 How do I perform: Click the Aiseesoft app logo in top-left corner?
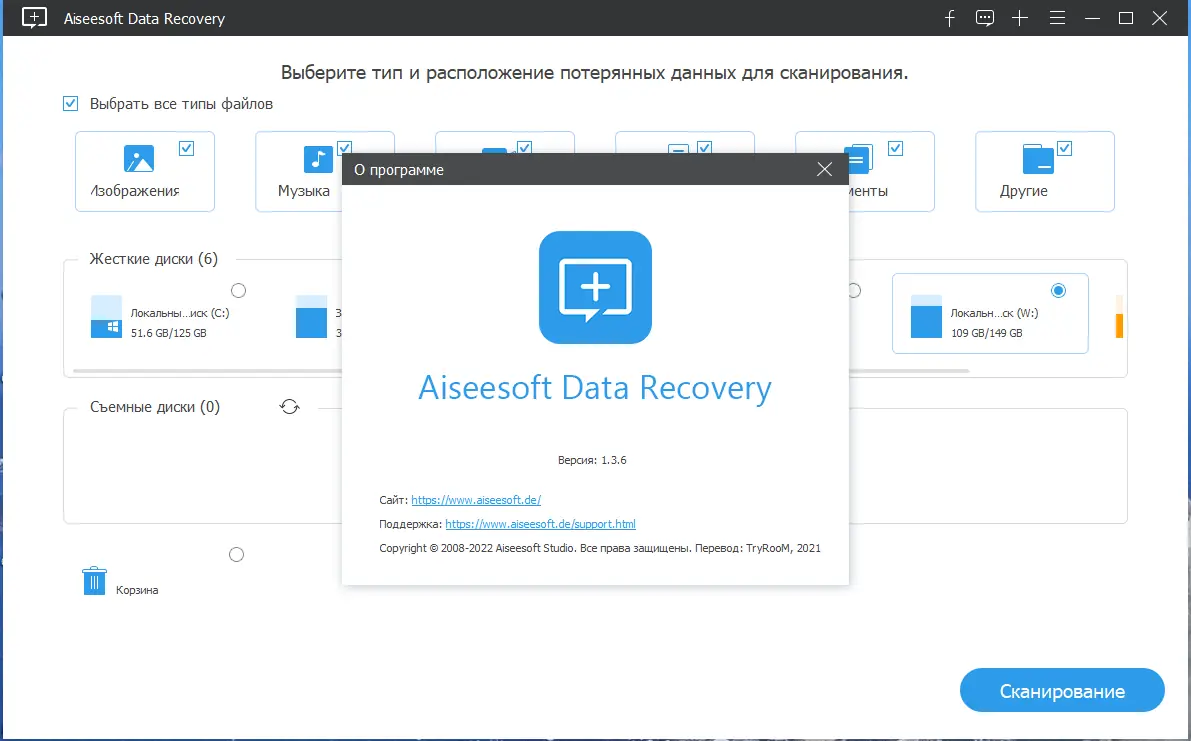[33, 18]
